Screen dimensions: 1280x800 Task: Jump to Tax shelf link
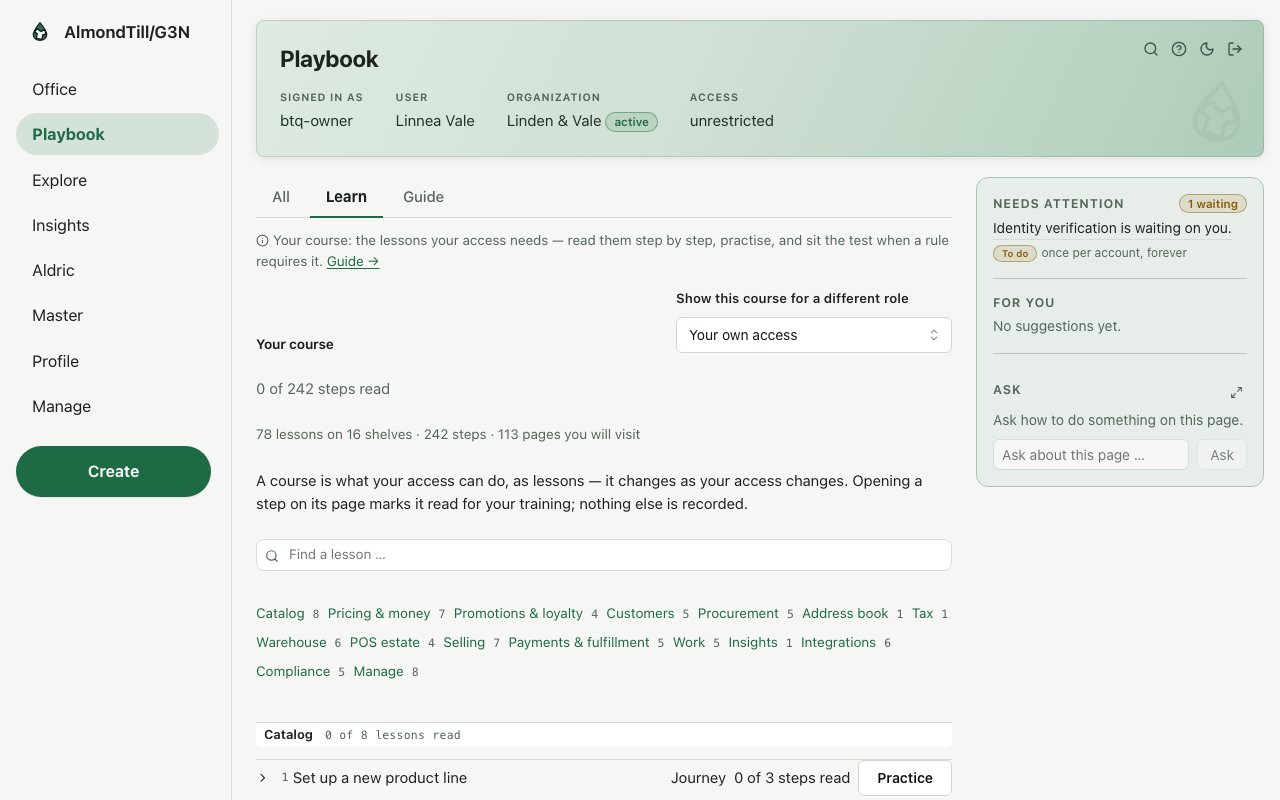click(x=922, y=613)
